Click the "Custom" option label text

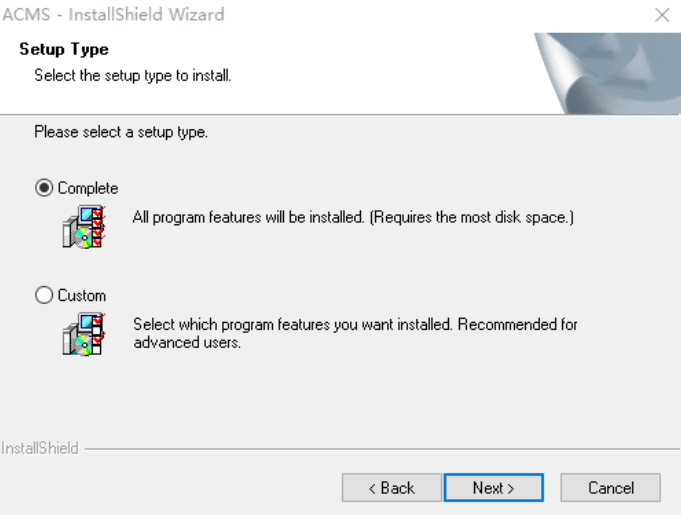[x=82, y=296]
